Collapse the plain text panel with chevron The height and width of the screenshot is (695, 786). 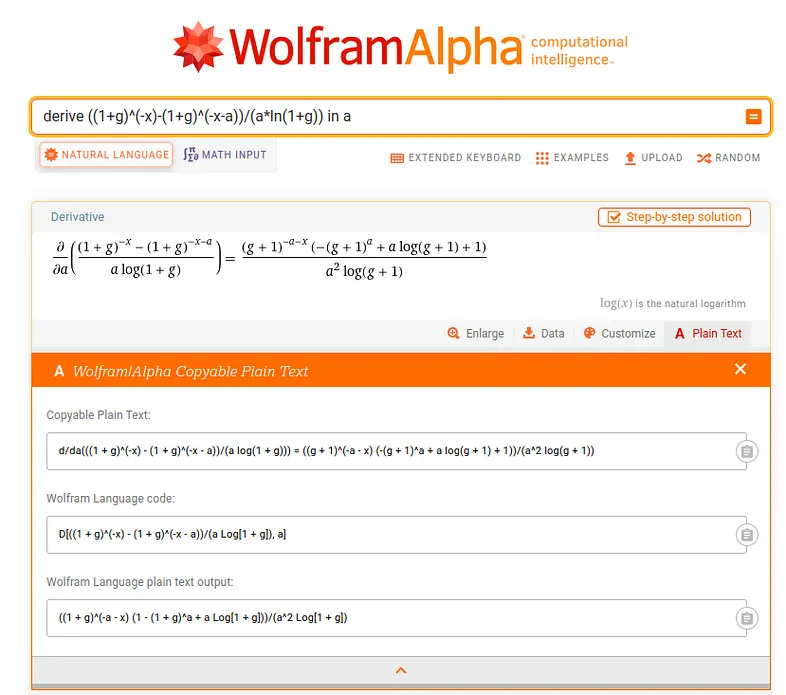(x=401, y=670)
